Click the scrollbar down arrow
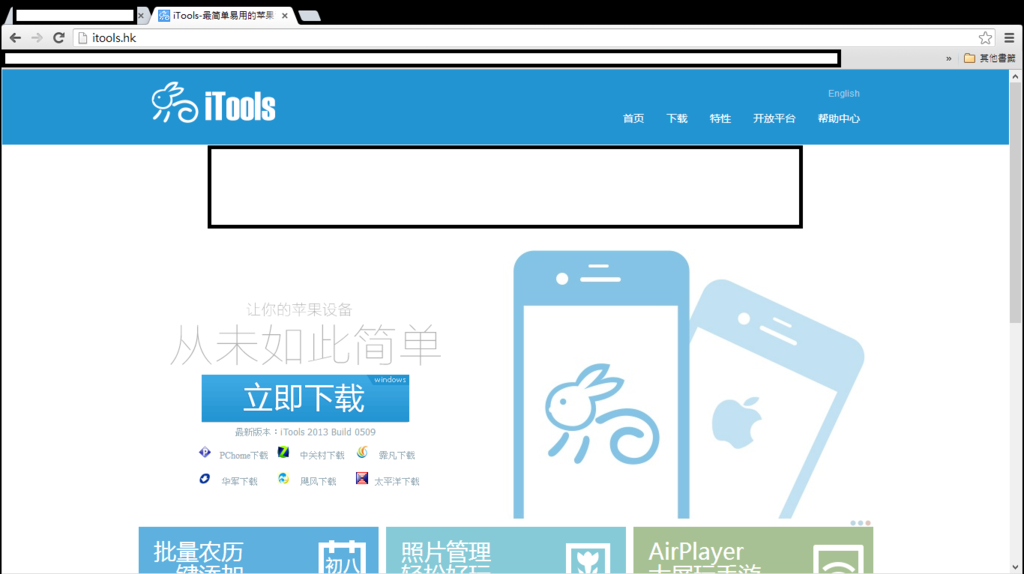 point(1015,567)
